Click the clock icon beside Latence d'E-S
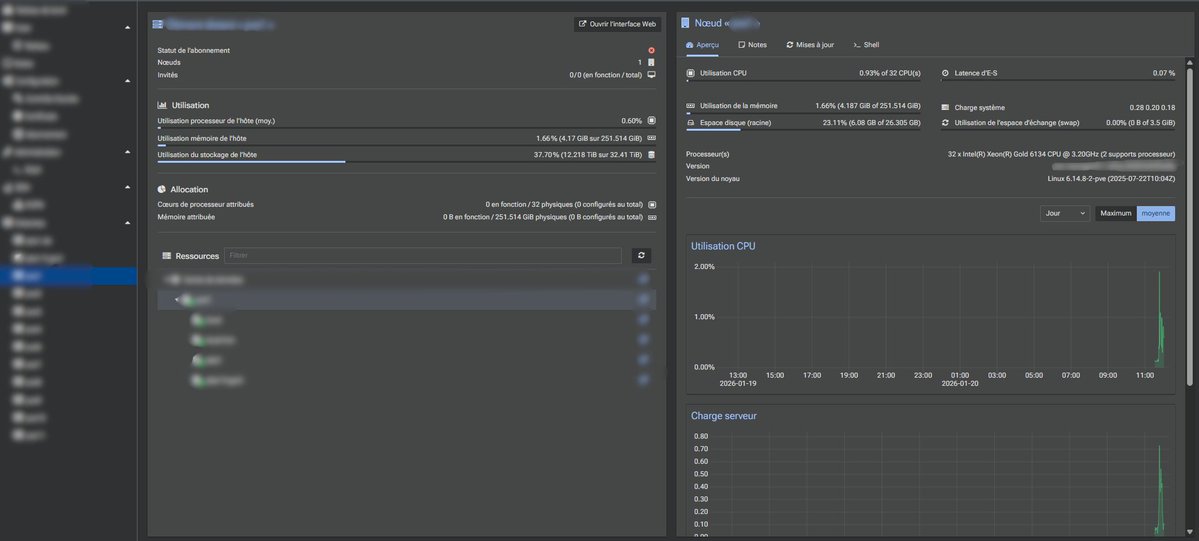 (945, 73)
